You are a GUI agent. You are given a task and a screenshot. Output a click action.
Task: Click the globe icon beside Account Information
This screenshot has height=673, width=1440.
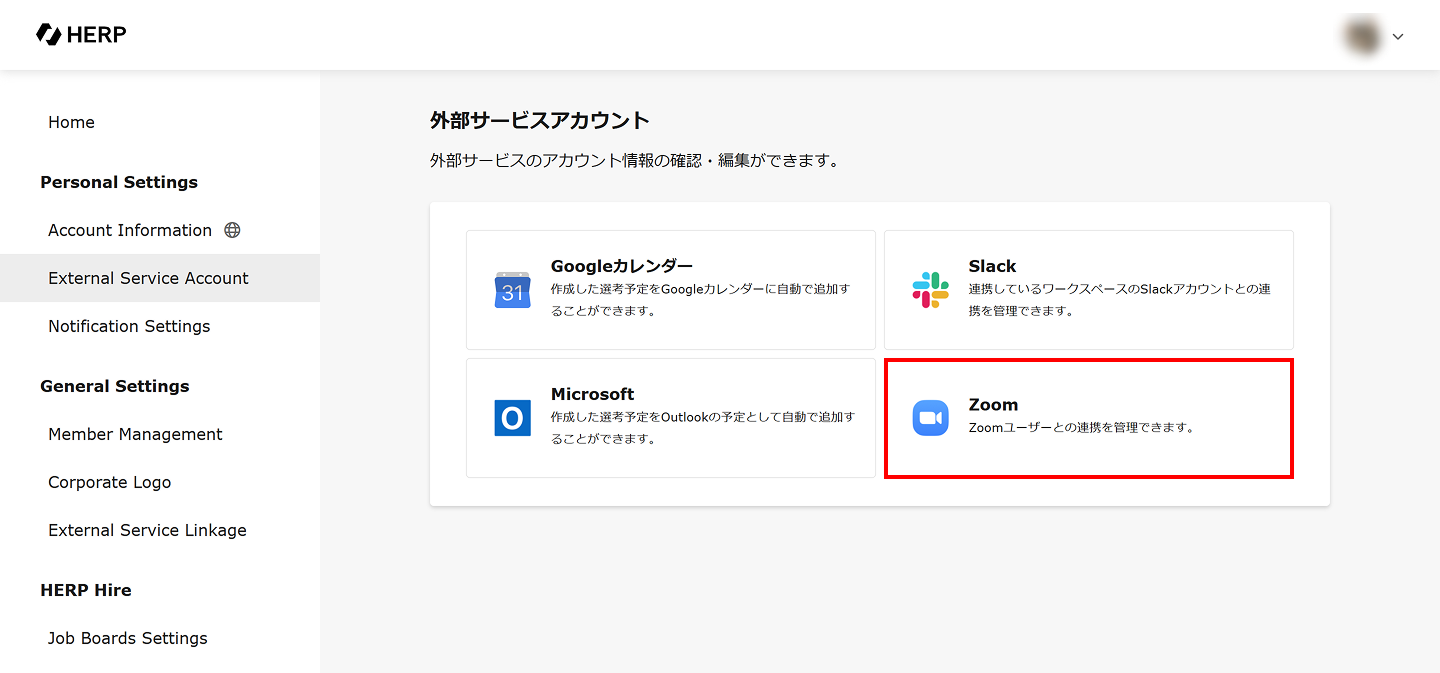point(232,230)
